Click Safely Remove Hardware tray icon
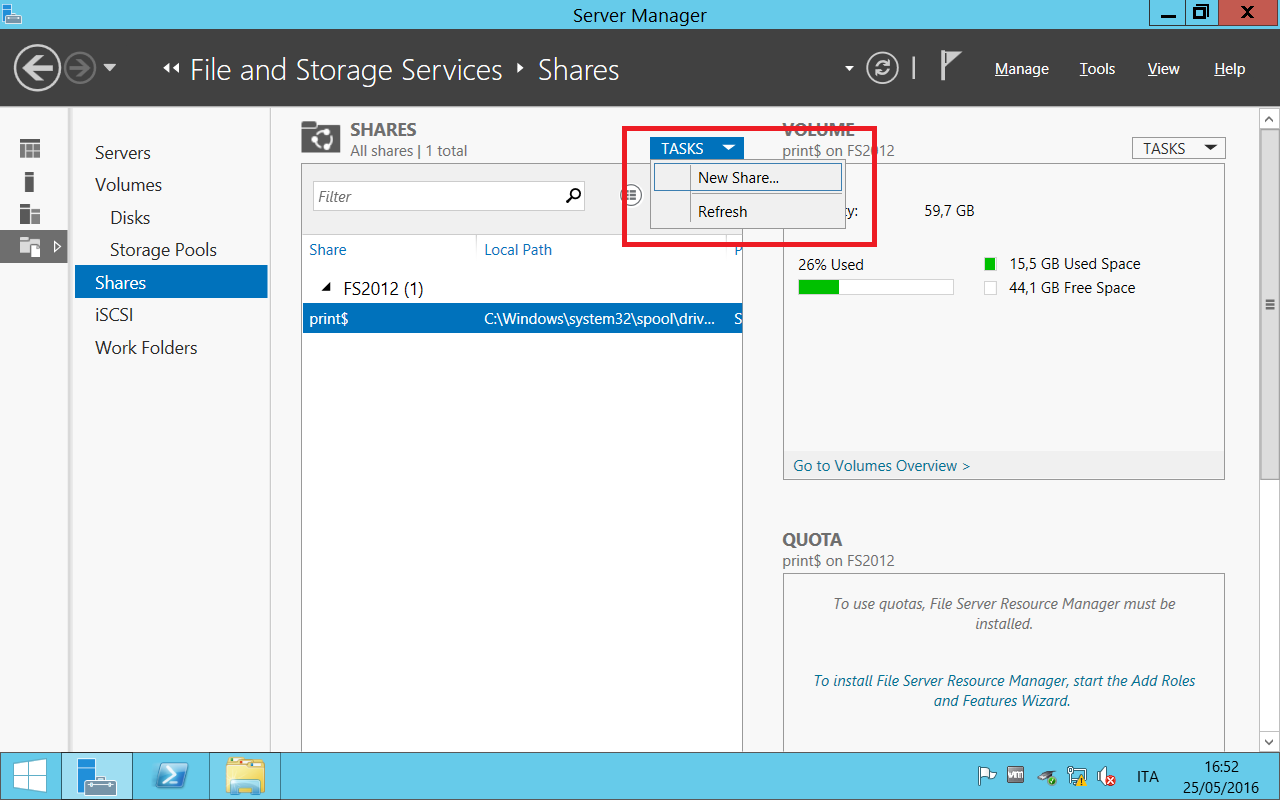 click(1046, 776)
